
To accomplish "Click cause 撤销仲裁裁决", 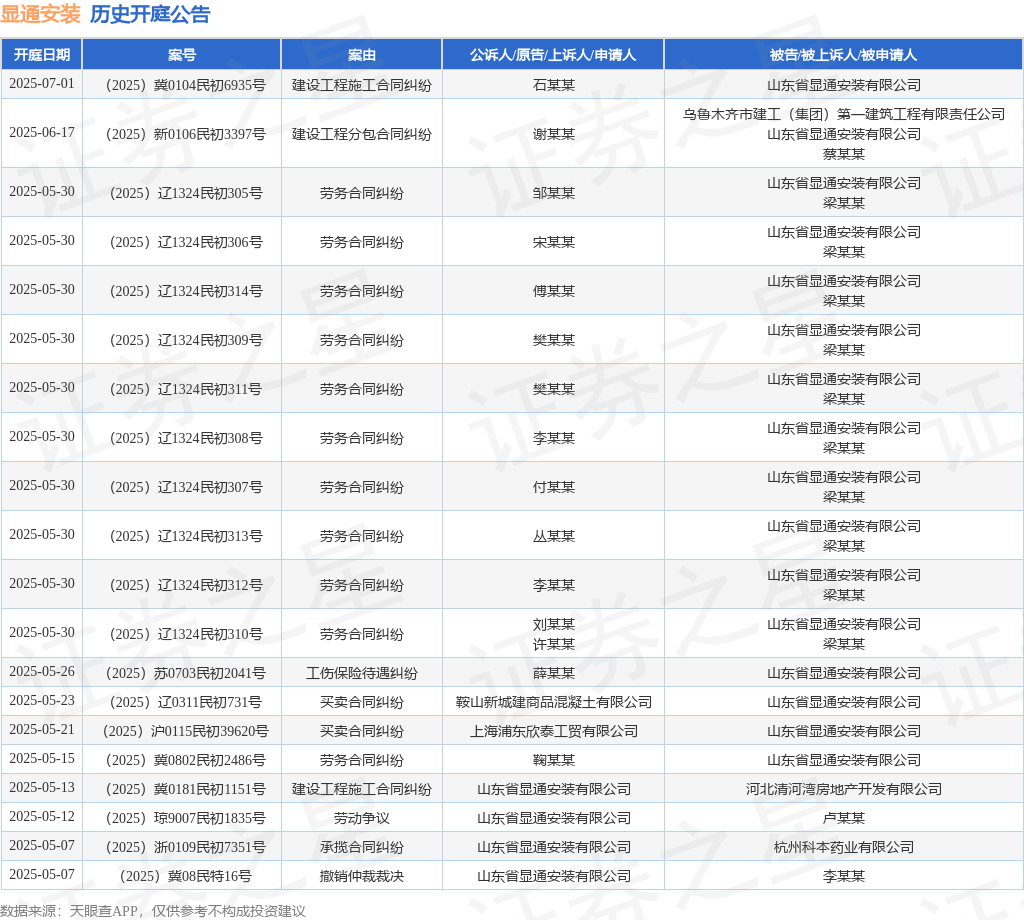I will [362, 876].
